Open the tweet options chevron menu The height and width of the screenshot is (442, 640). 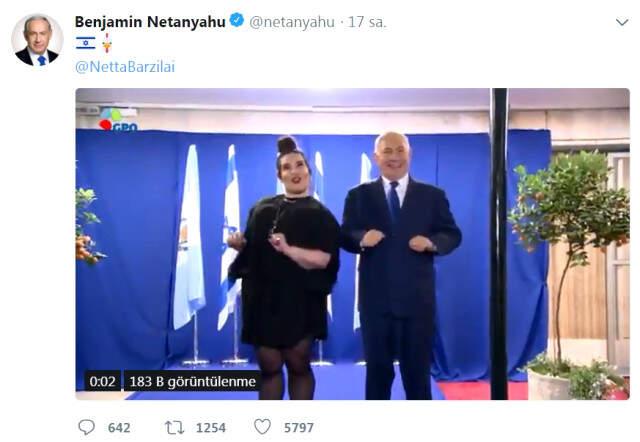[622, 22]
